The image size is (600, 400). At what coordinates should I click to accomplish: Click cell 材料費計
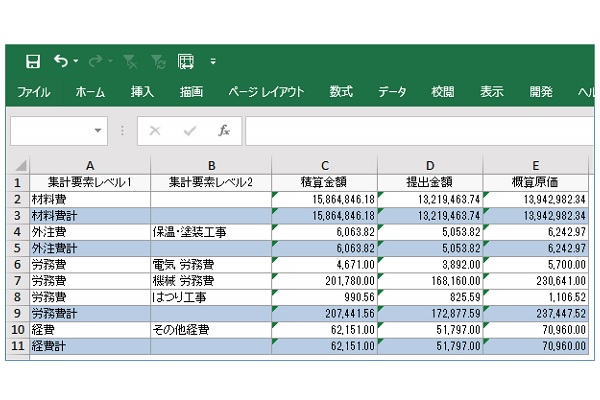pos(90,216)
